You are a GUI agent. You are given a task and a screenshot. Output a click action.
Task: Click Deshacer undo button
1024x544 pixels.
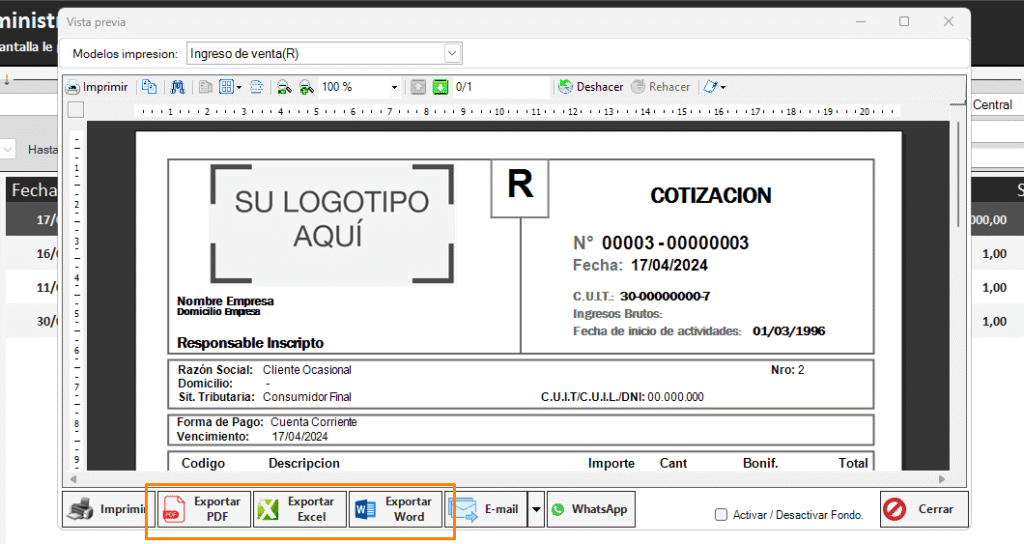pos(590,87)
